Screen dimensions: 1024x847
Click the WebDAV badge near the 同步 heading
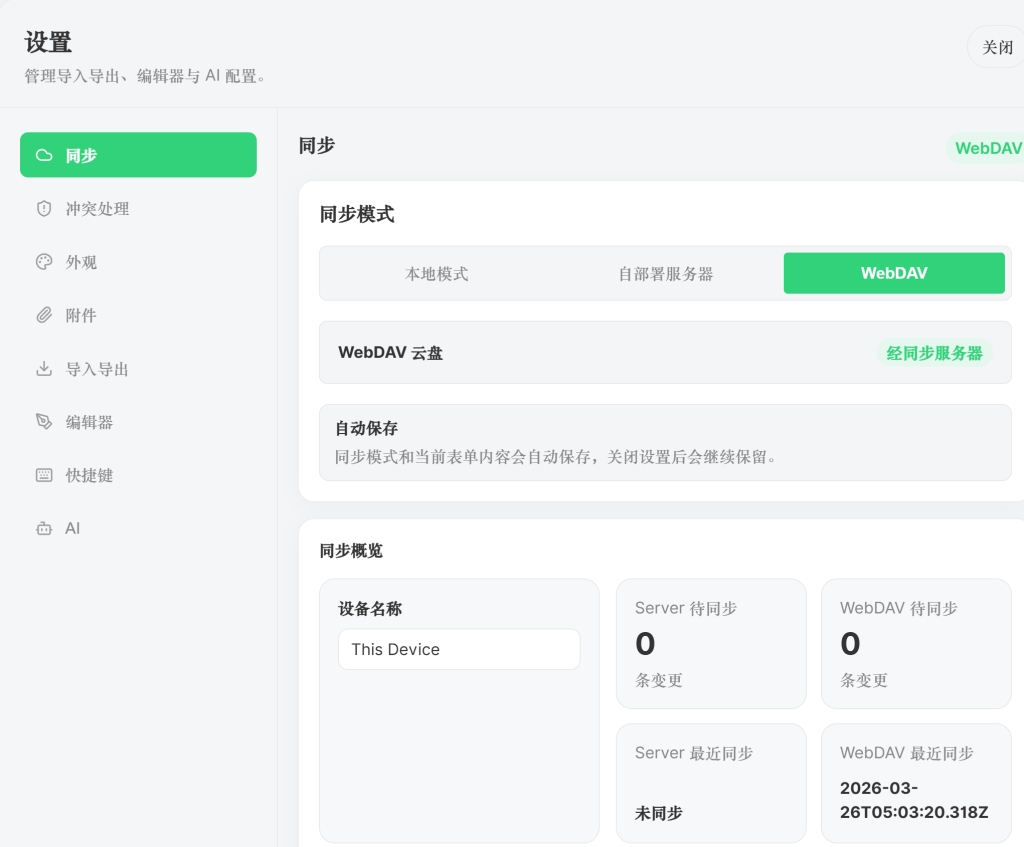pos(988,147)
